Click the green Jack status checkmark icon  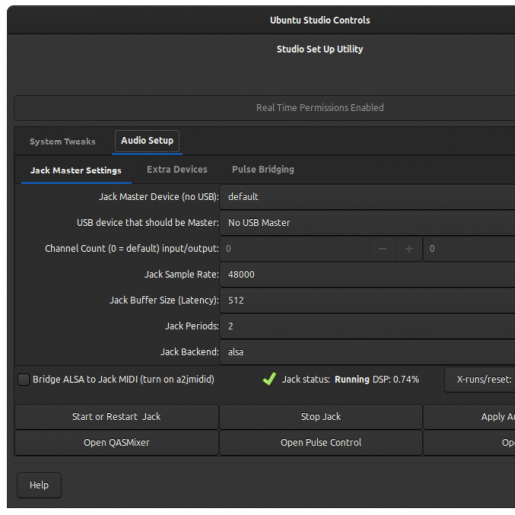pos(269,379)
